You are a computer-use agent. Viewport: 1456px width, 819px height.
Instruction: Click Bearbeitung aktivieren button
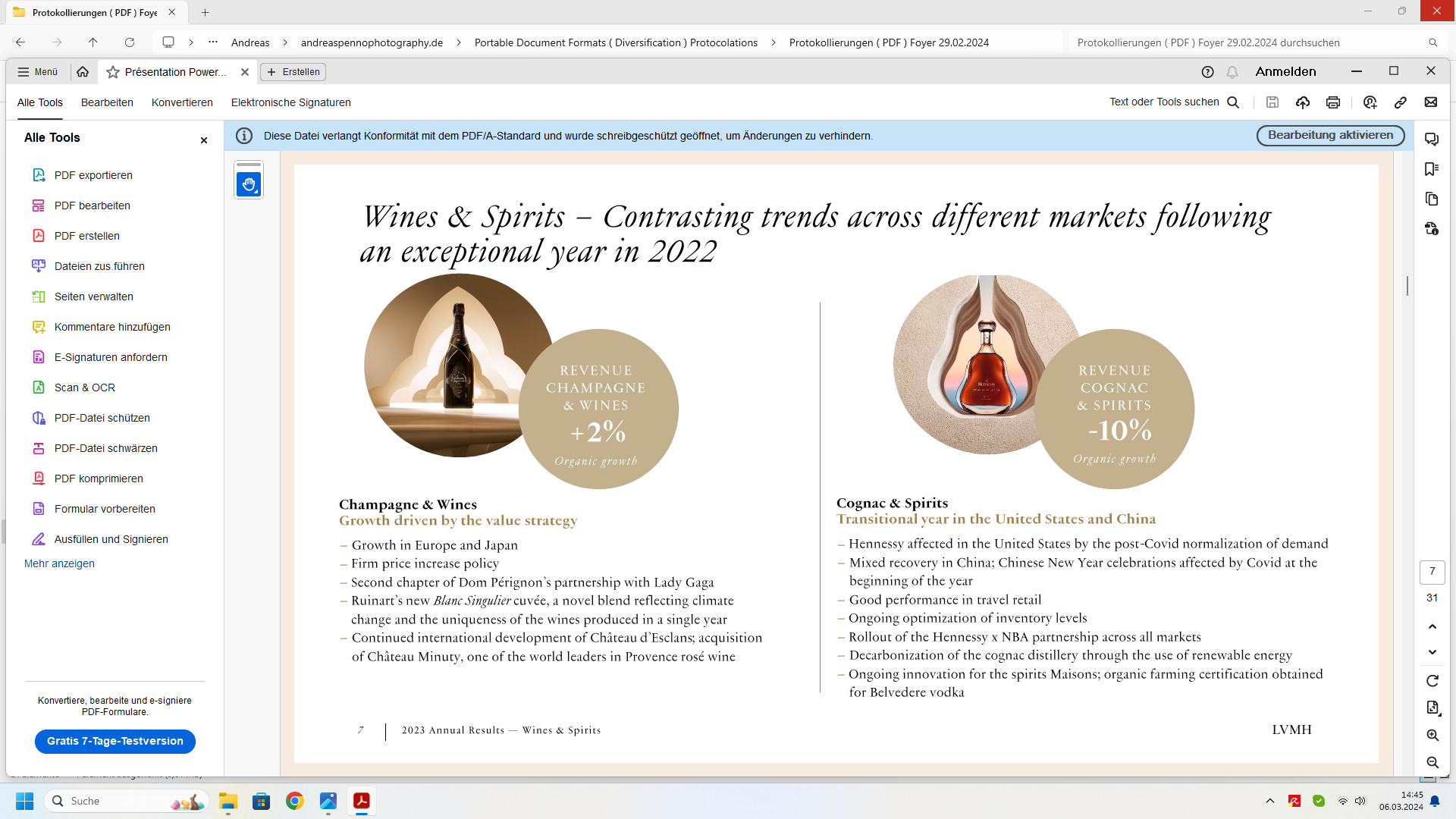click(x=1330, y=136)
